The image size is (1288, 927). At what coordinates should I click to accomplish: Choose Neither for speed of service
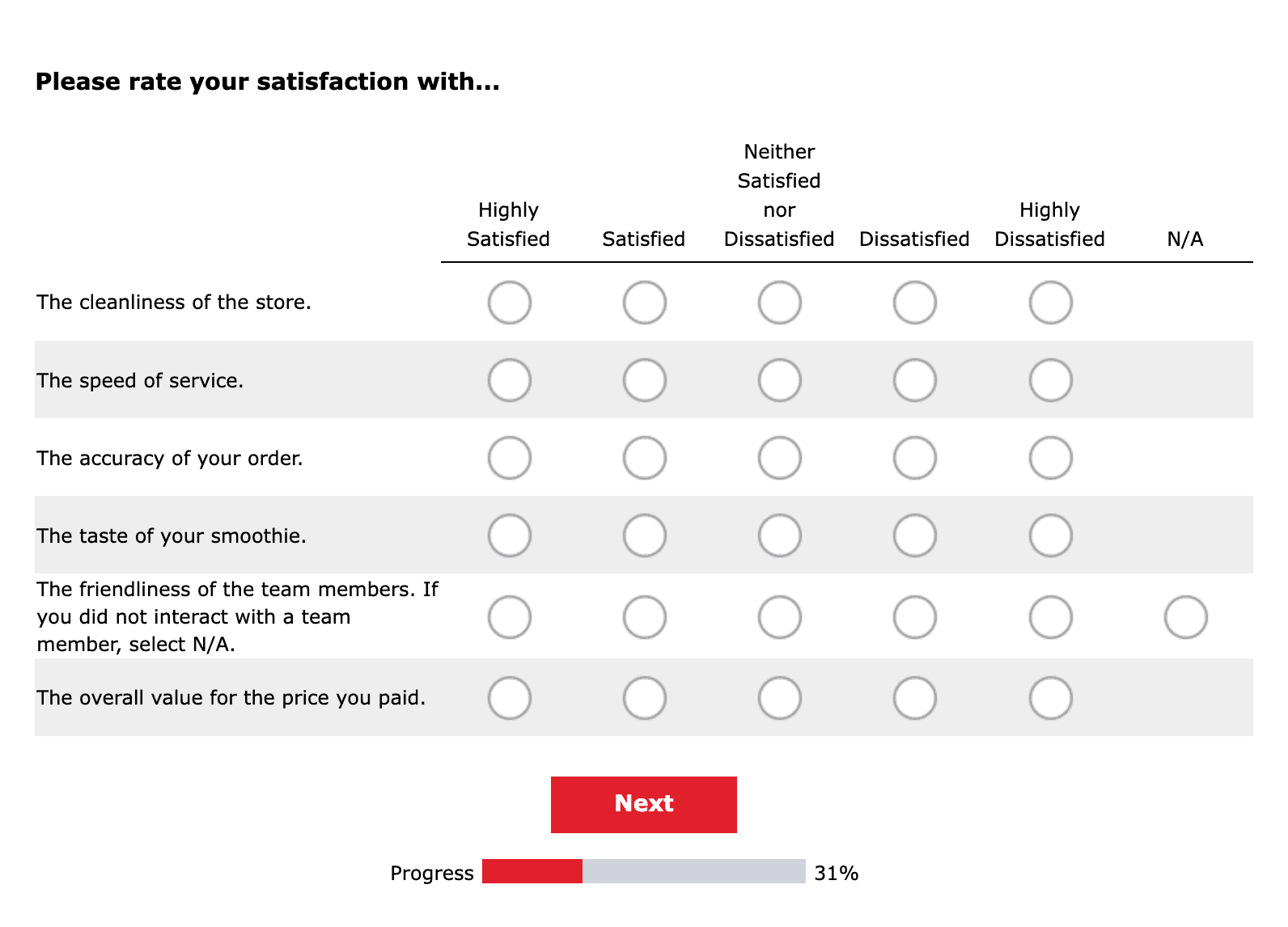780,380
